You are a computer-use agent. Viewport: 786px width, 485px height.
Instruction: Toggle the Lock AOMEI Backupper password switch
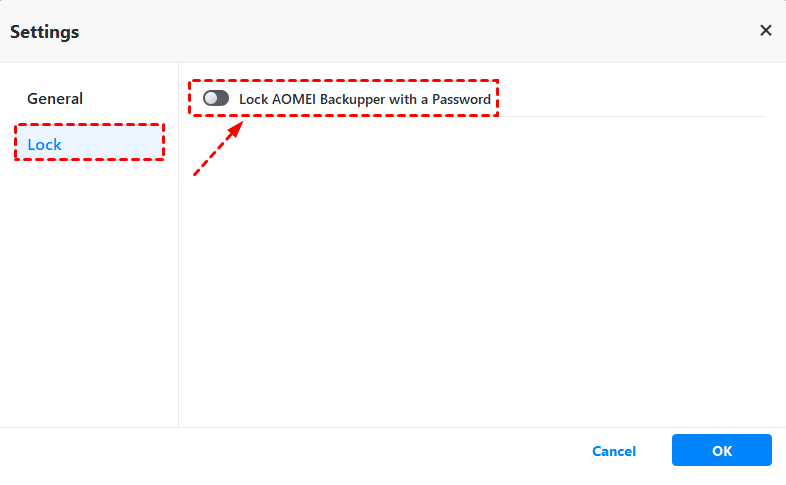(x=216, y=99)
